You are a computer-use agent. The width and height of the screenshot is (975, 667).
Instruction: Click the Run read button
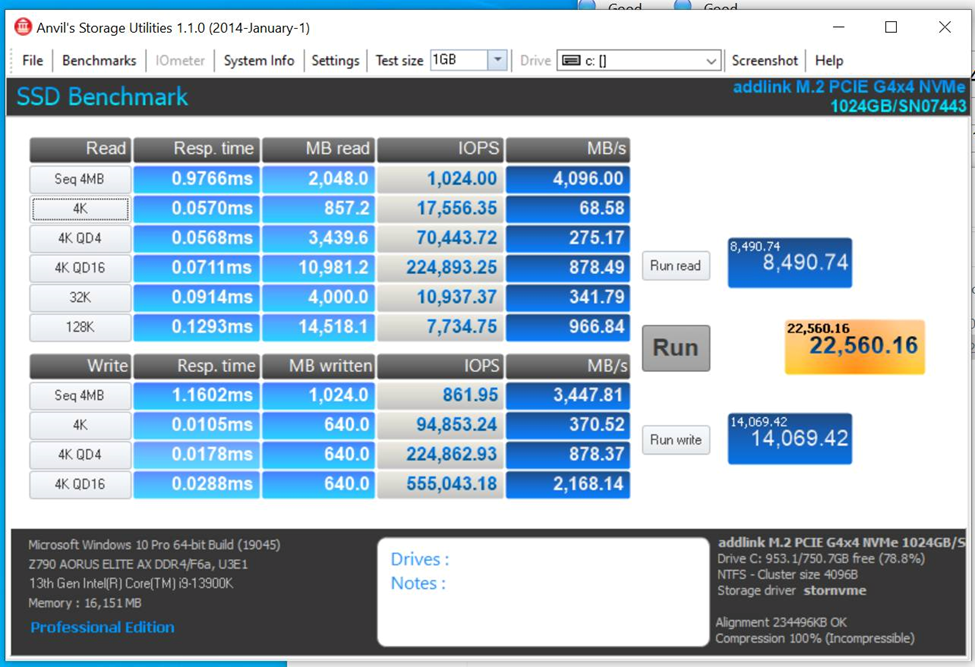pos(675,266)
